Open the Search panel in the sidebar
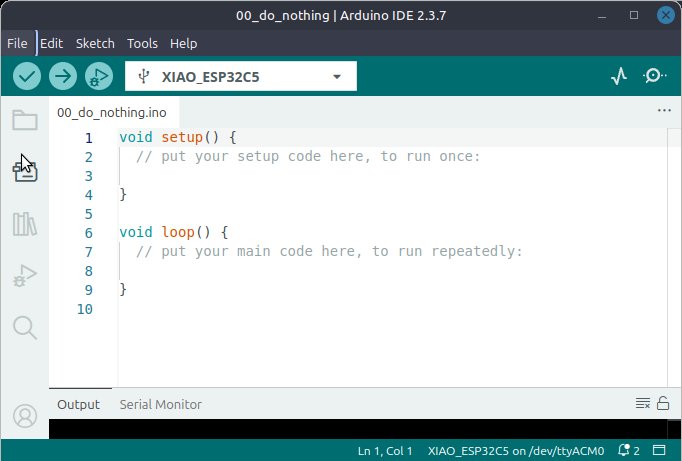 25,327
